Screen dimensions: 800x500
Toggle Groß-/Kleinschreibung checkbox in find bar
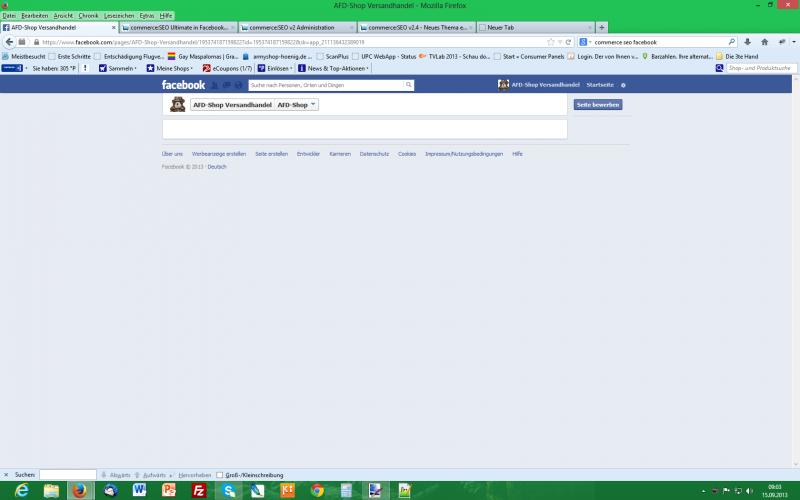(x=220, y=474)
